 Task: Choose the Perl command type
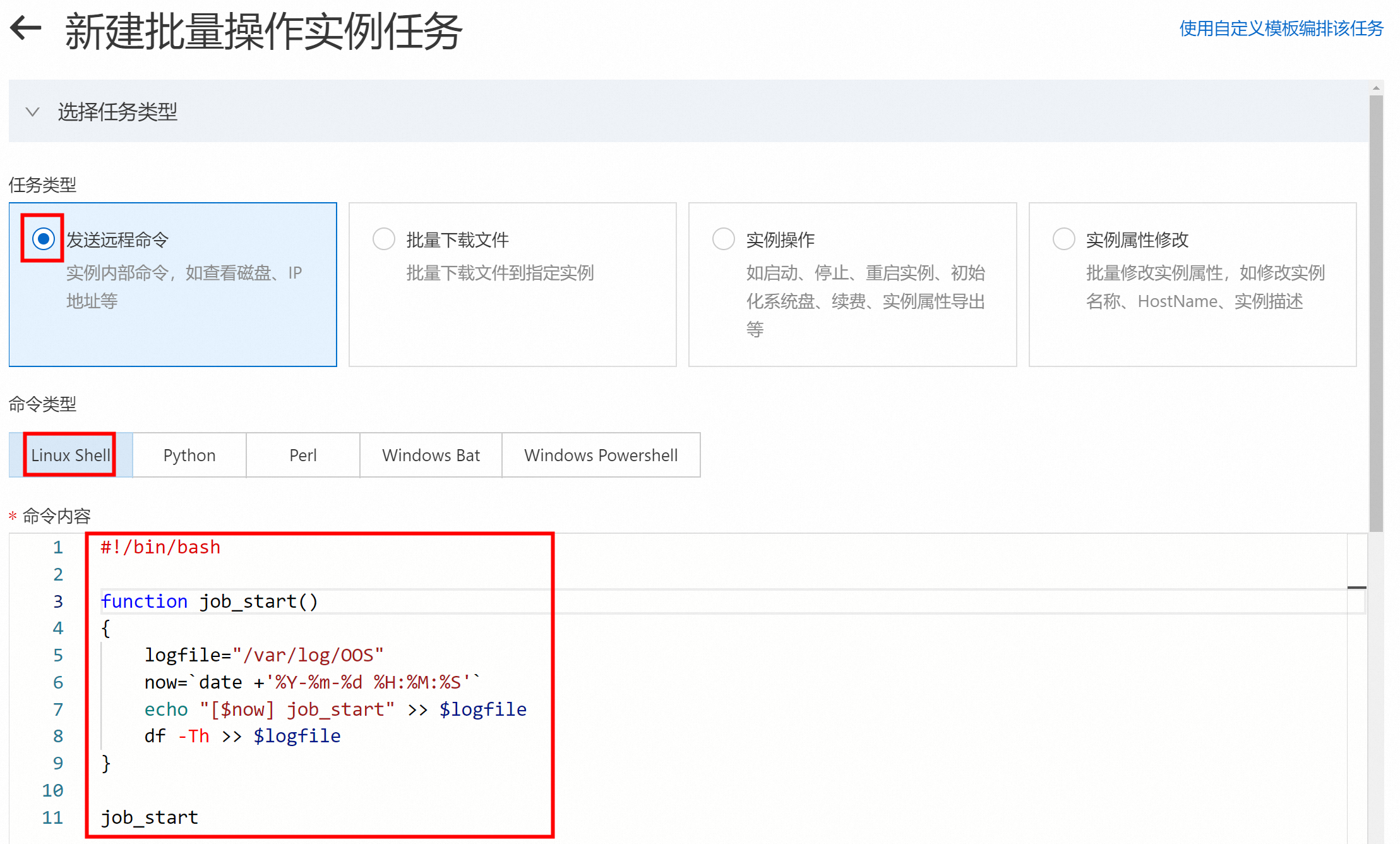[x=302, y=455]
